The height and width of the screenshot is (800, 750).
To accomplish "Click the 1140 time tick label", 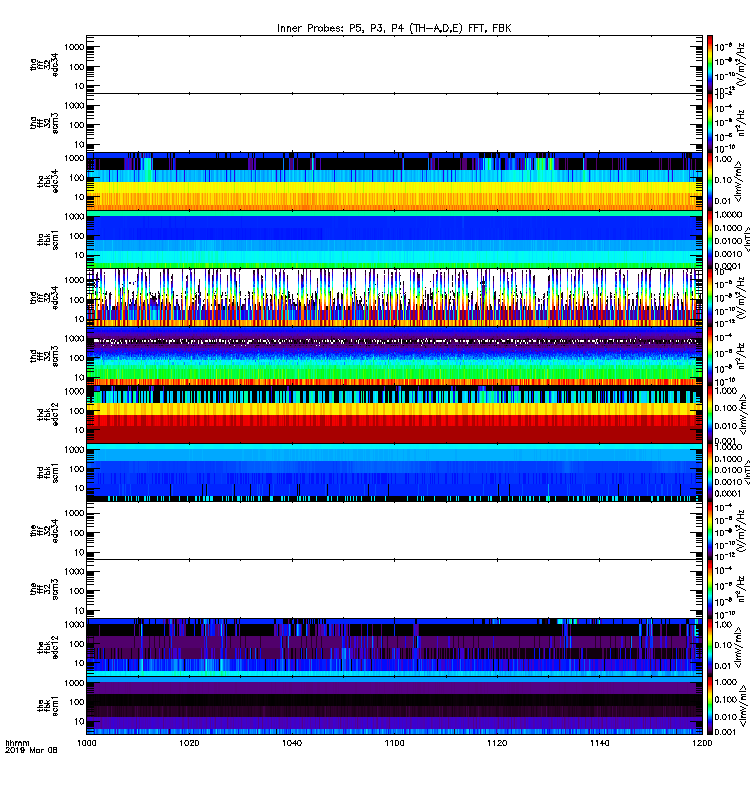I will (599, 743).
